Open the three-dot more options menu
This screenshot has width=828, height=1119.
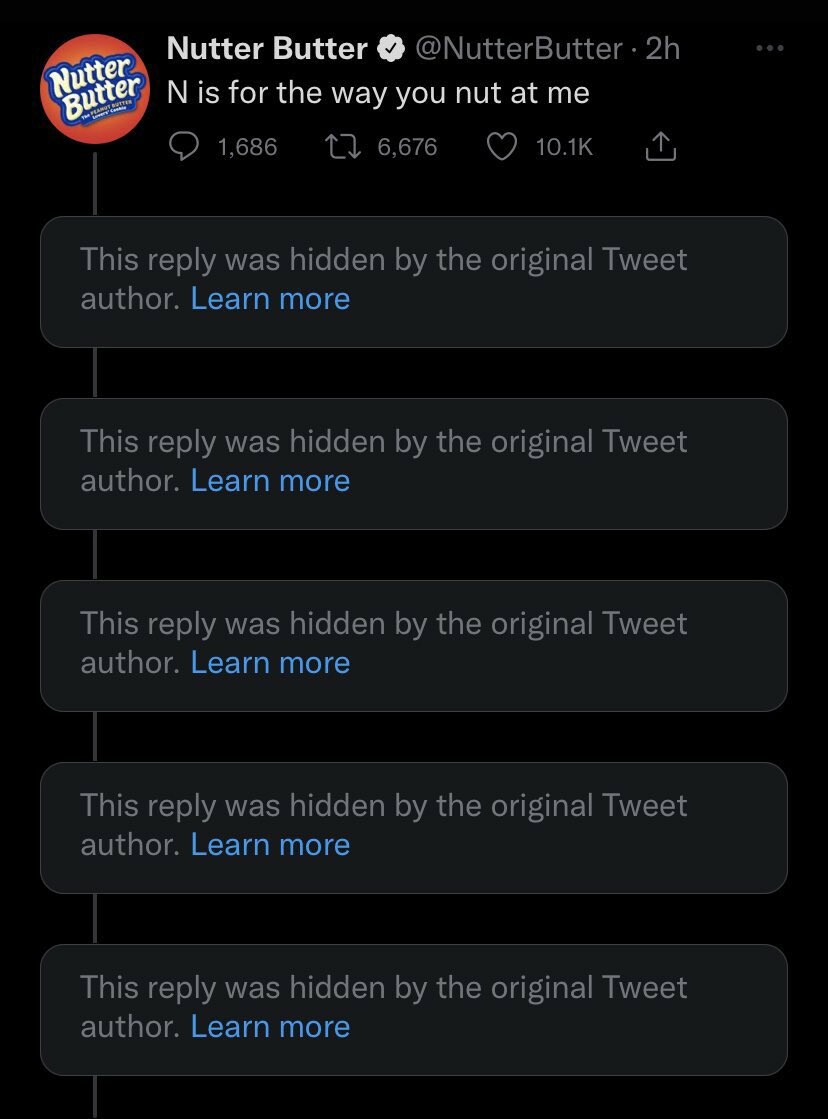[770, 49]
